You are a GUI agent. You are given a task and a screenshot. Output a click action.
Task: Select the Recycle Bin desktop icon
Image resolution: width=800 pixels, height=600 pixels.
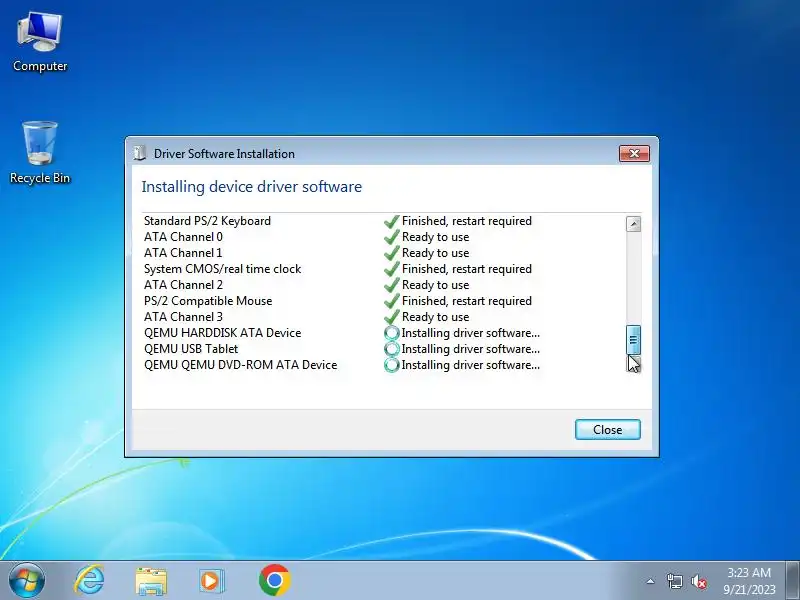[40, 153]
